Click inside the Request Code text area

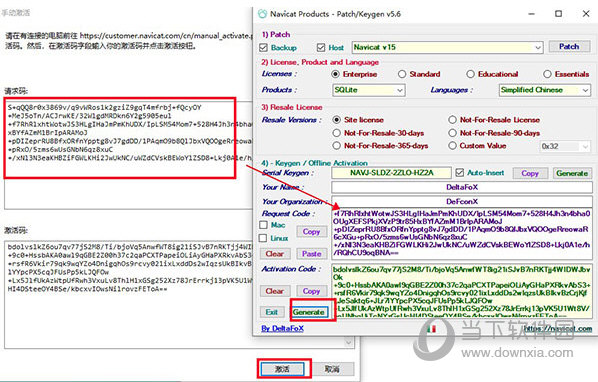tap(462, 233)
